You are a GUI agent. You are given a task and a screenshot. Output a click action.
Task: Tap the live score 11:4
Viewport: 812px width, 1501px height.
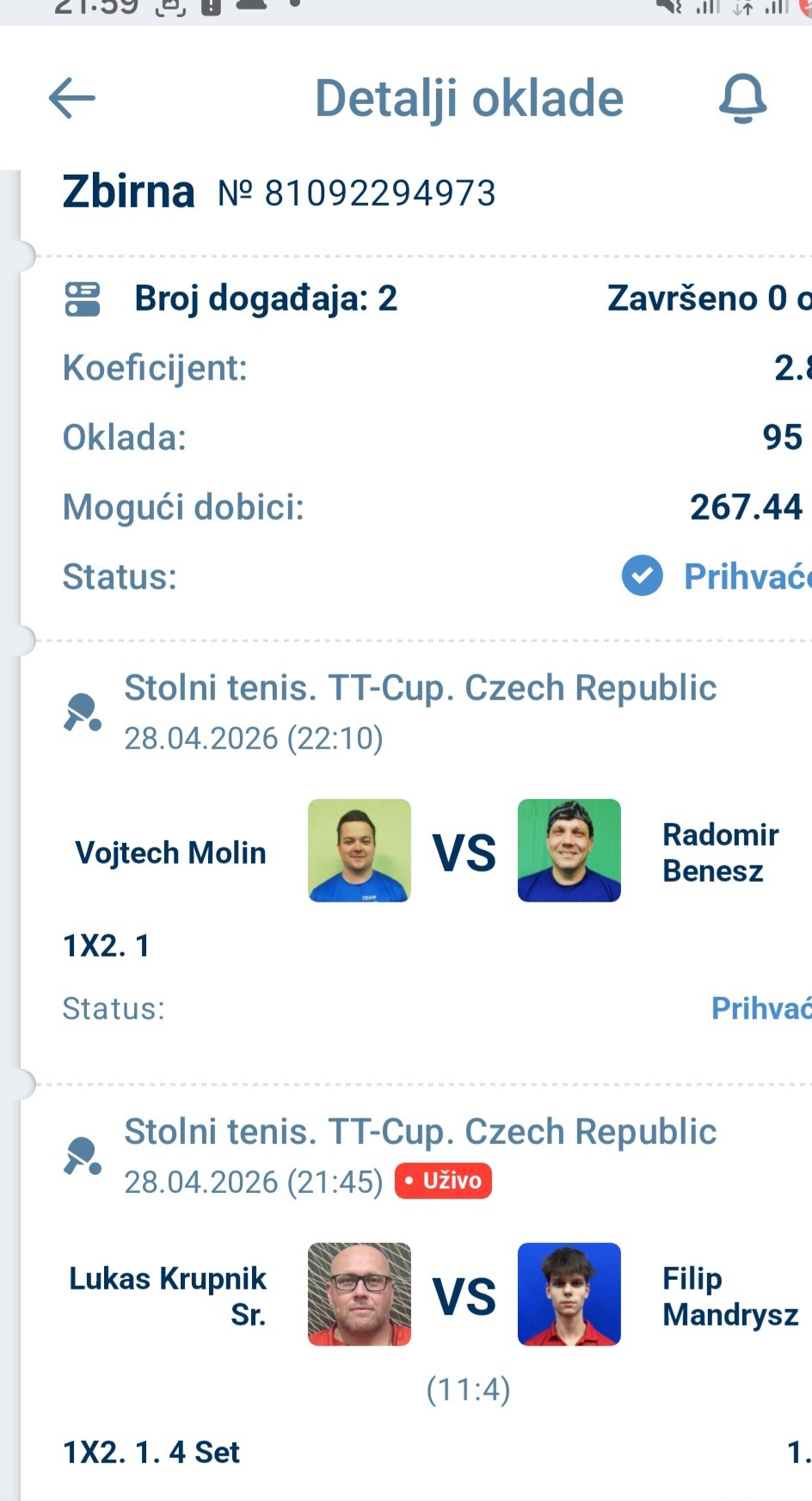(x=468, y=1389)
